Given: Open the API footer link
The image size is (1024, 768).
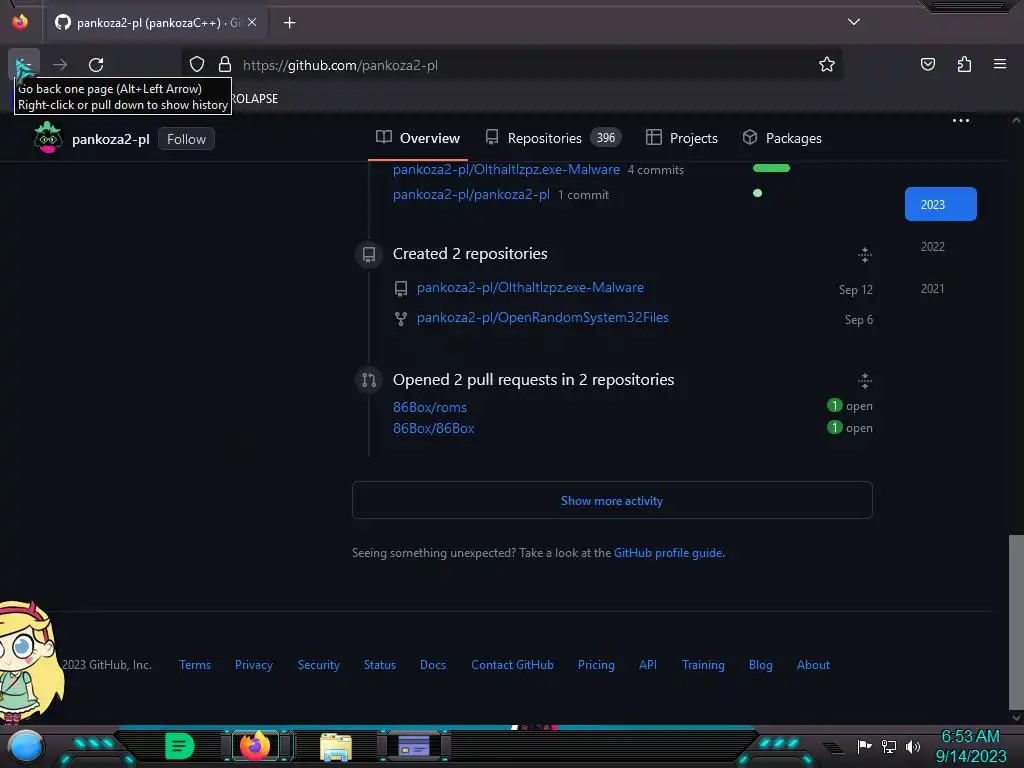Looking at the screenshot, I should tap(648, 665).
